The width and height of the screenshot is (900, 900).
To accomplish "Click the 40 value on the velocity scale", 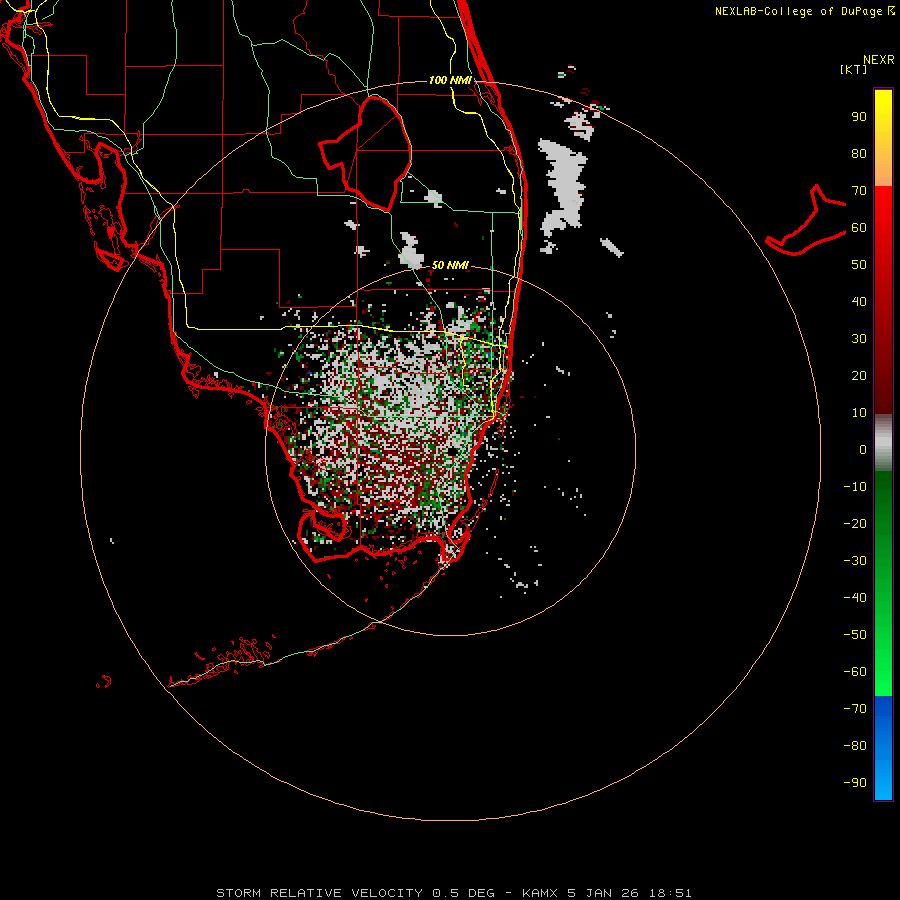I will pyautogui.click(x=859, y=301).
